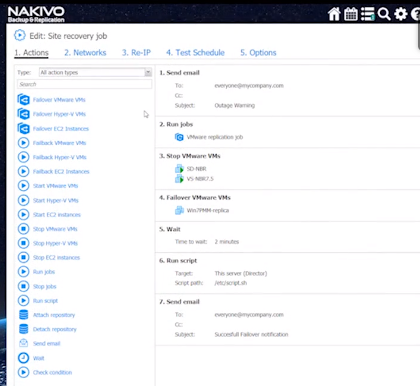Click the Wait clock icon
Screen dimensions: 420x386
coord(23,358)
